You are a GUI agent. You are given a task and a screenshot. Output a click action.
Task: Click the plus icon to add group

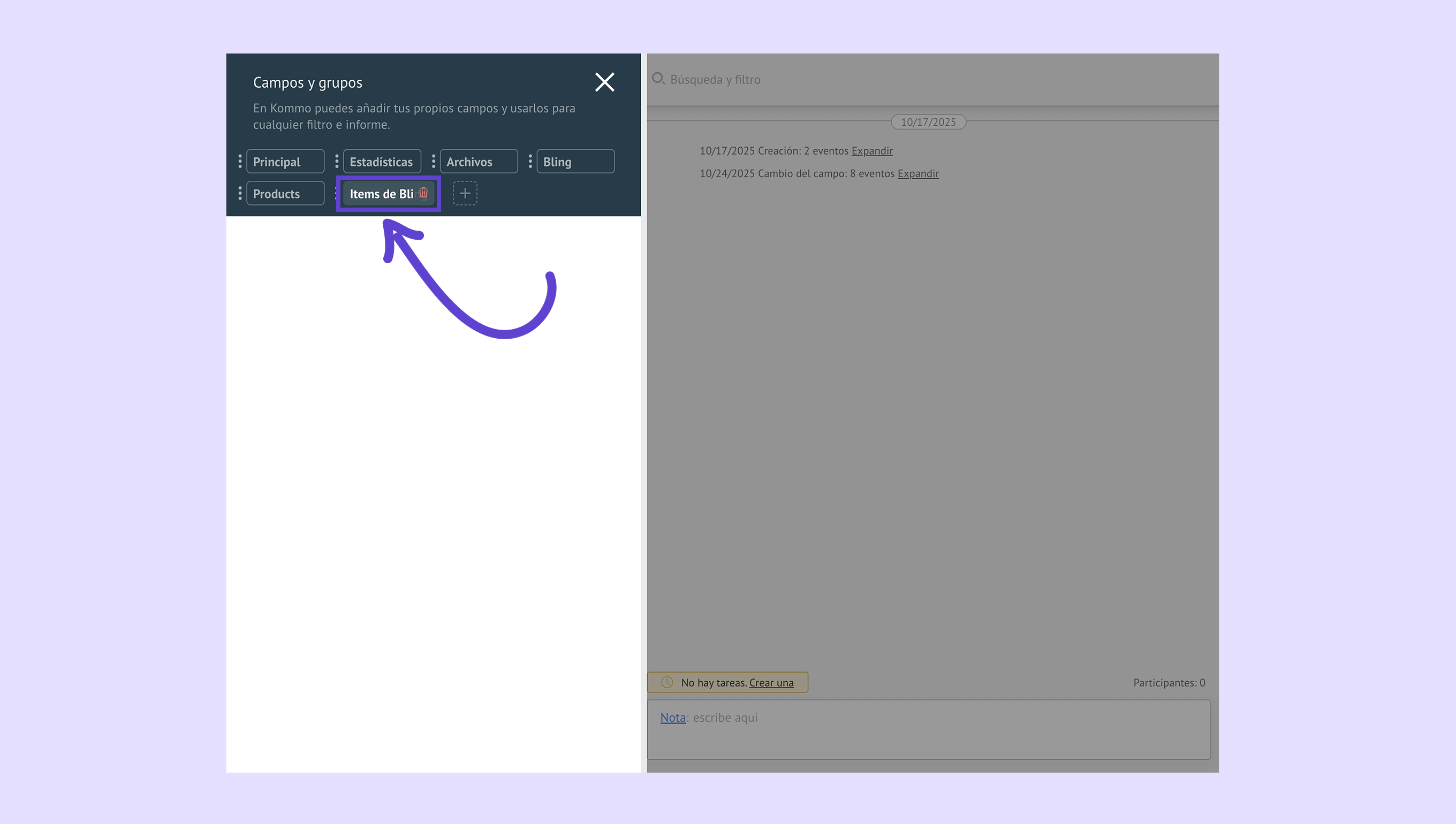coord(465,194)
